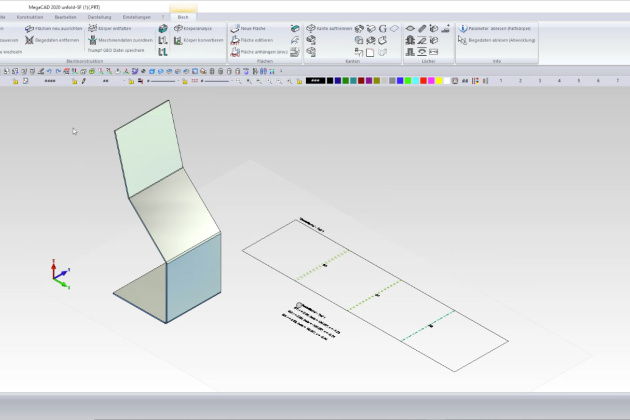Click the Fläche anhängen (erw.) icon
Viewport: 630px width, 420px height.
pyautogui.click(x=234, y=52)
